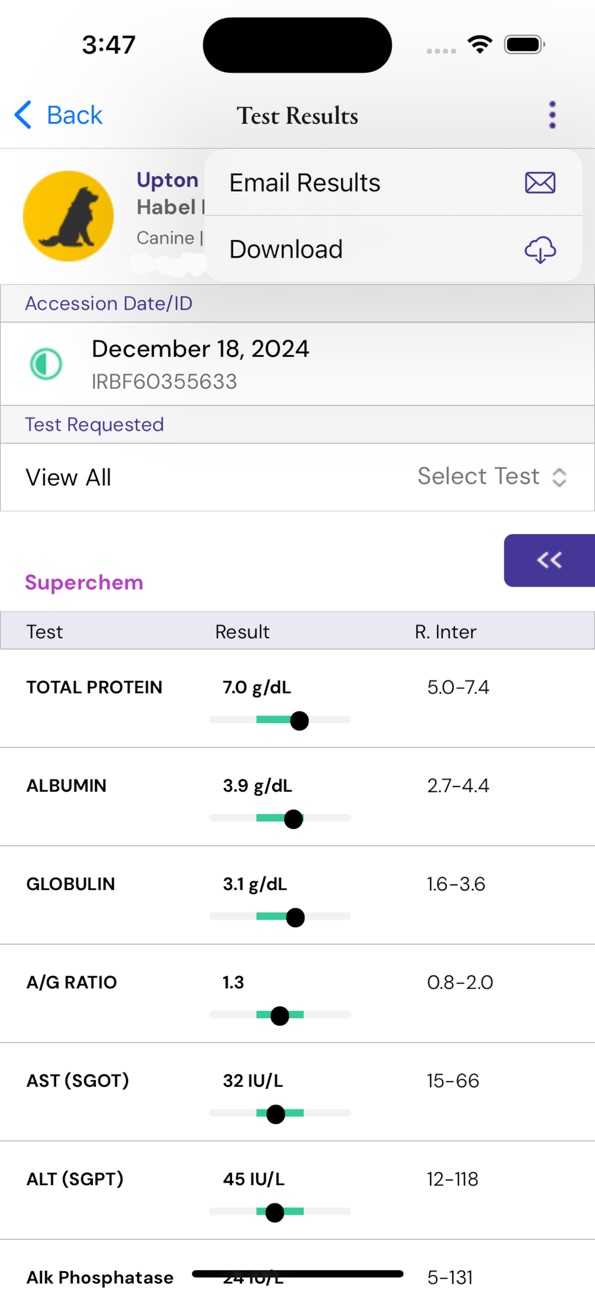Tap the Albumin result slider dot
Image resolution: width=595 pixels, height=1290 pixels.
click(x=293, y=819)
